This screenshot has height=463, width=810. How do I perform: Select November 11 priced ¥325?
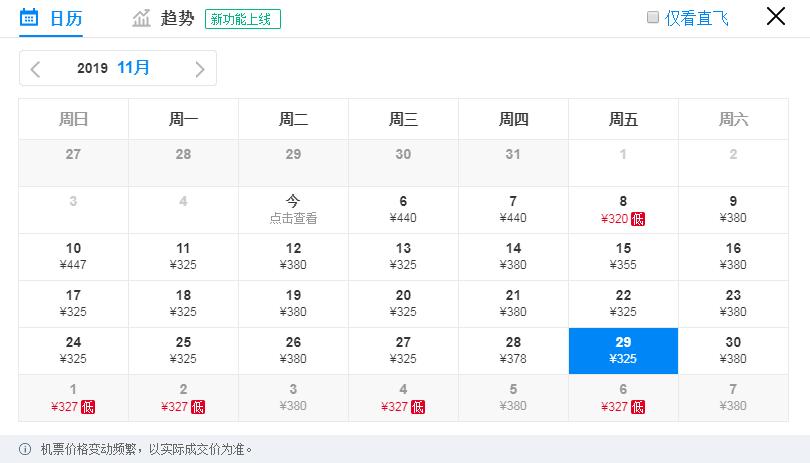[x=183, y=257]
